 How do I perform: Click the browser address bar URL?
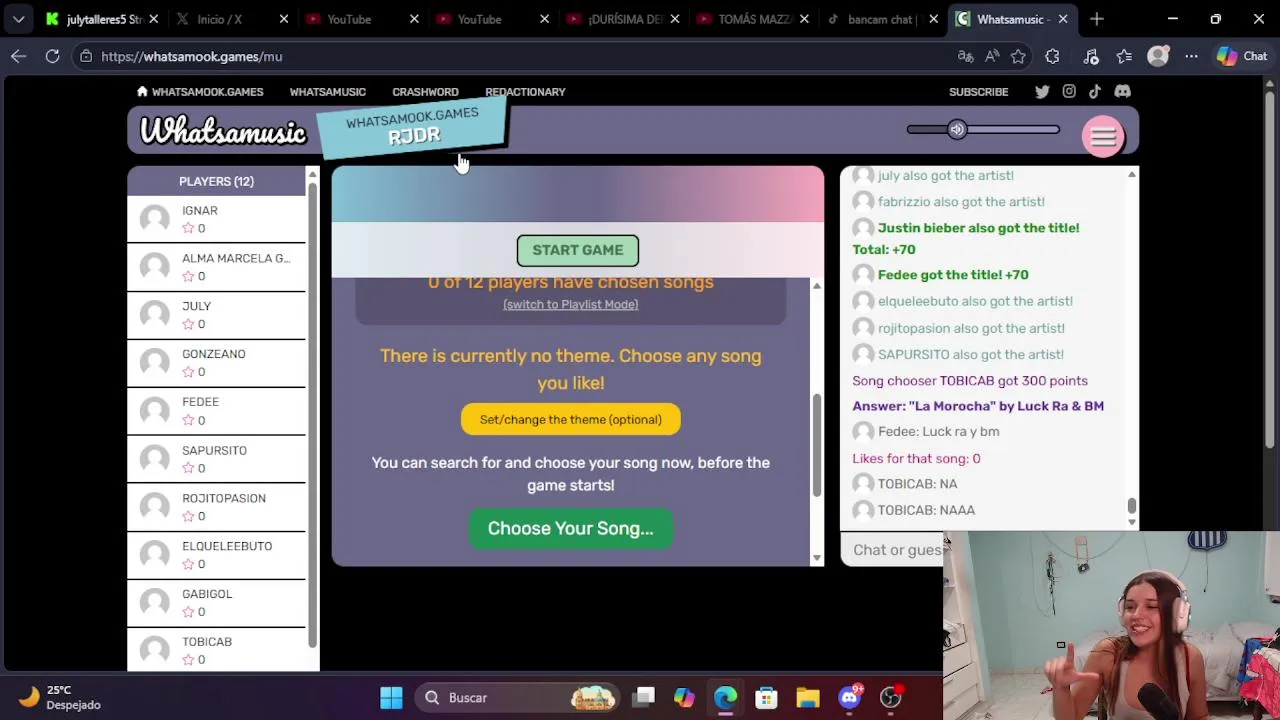(x=192, y=57)
